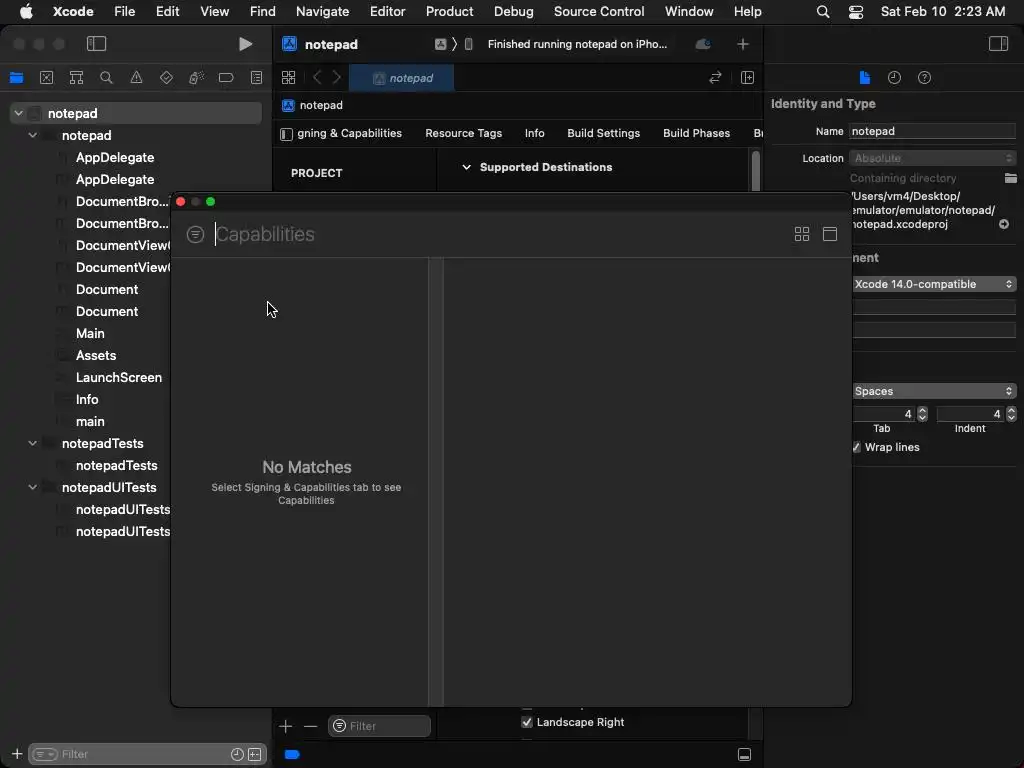Image resolution: width=1024 pixels, height=768 pixels.
Task: Toggle source-control status filter icon
Action: 255,754
